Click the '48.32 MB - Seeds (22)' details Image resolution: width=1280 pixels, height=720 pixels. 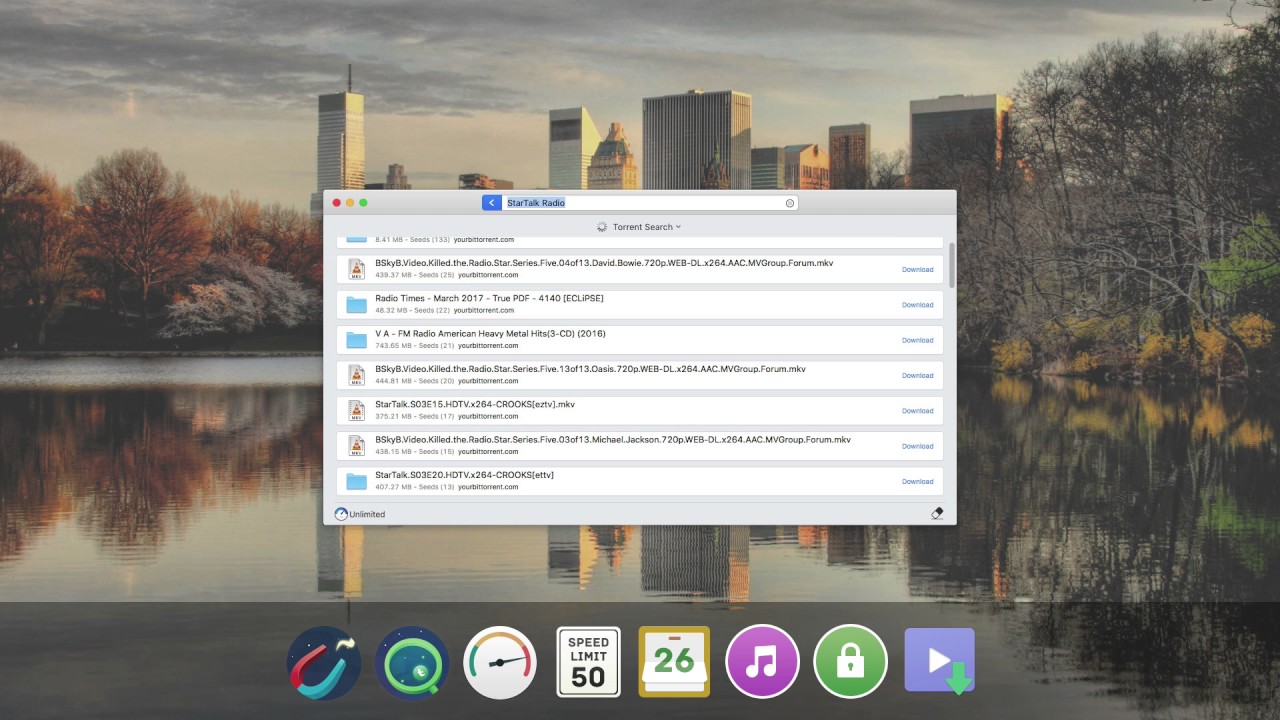click(x=413, y=310)
